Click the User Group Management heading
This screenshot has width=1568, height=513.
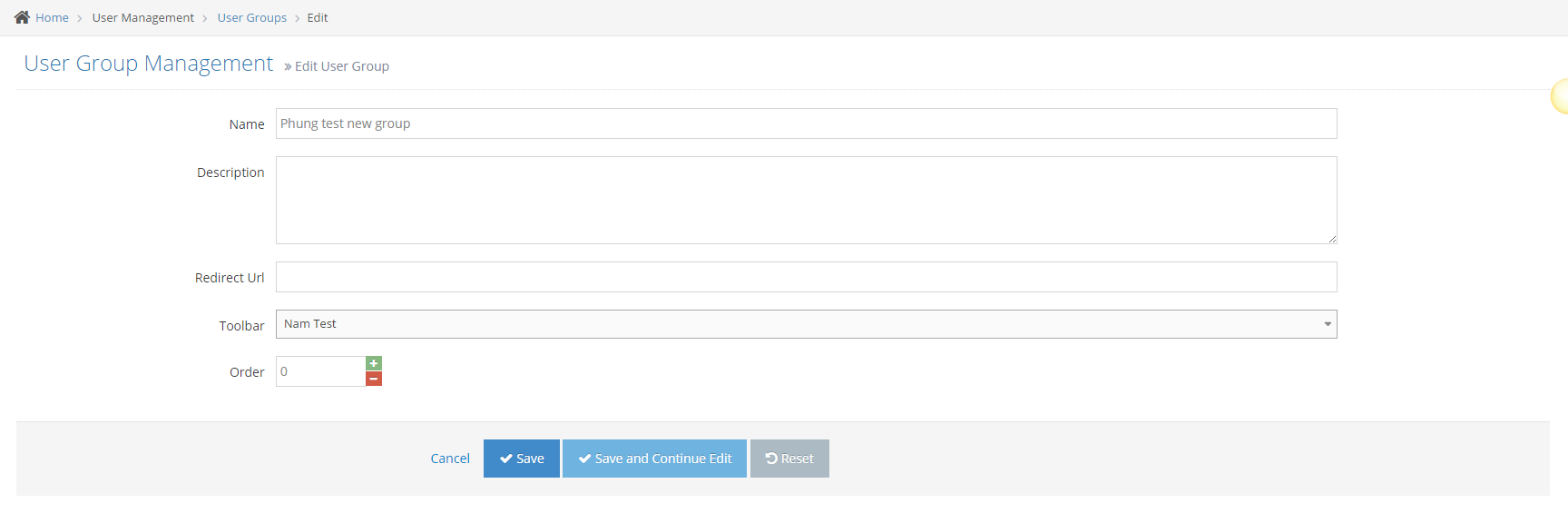[x=148, y=64]
